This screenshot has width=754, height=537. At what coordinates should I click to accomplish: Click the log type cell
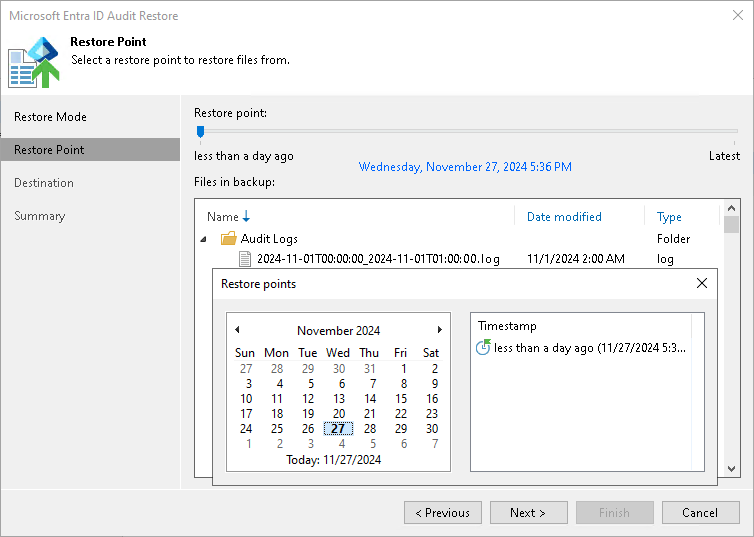(665, 259)
